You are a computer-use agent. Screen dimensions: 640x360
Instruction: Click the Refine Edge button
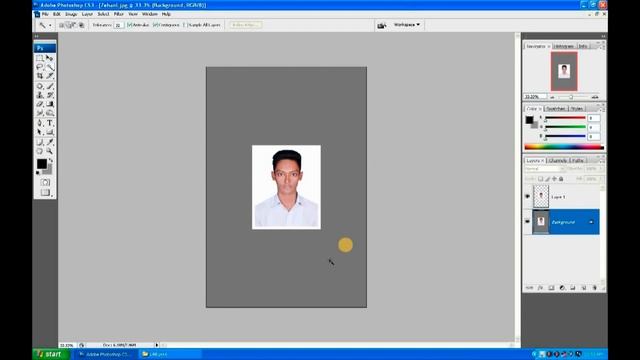pos(245,25)
